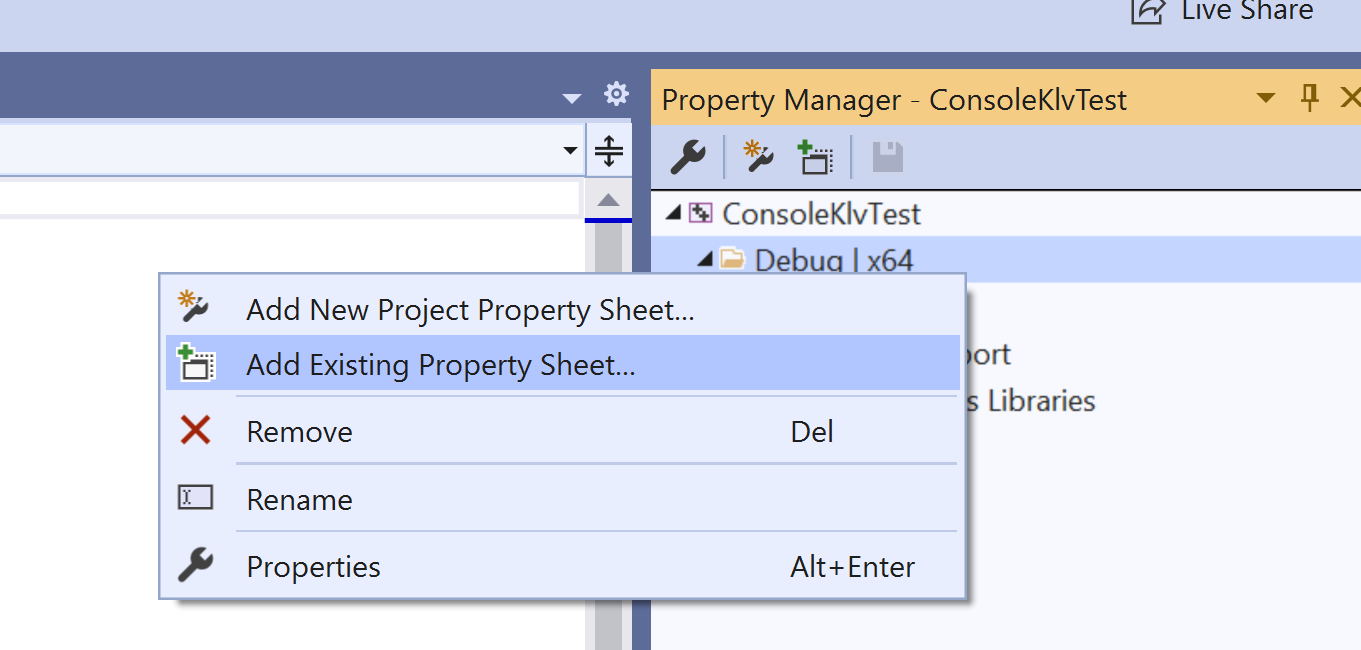Select the Add New Project Property Sheet toolbar icon
The height and width of the screenshot is (650, 1361).
coord(757,156)
